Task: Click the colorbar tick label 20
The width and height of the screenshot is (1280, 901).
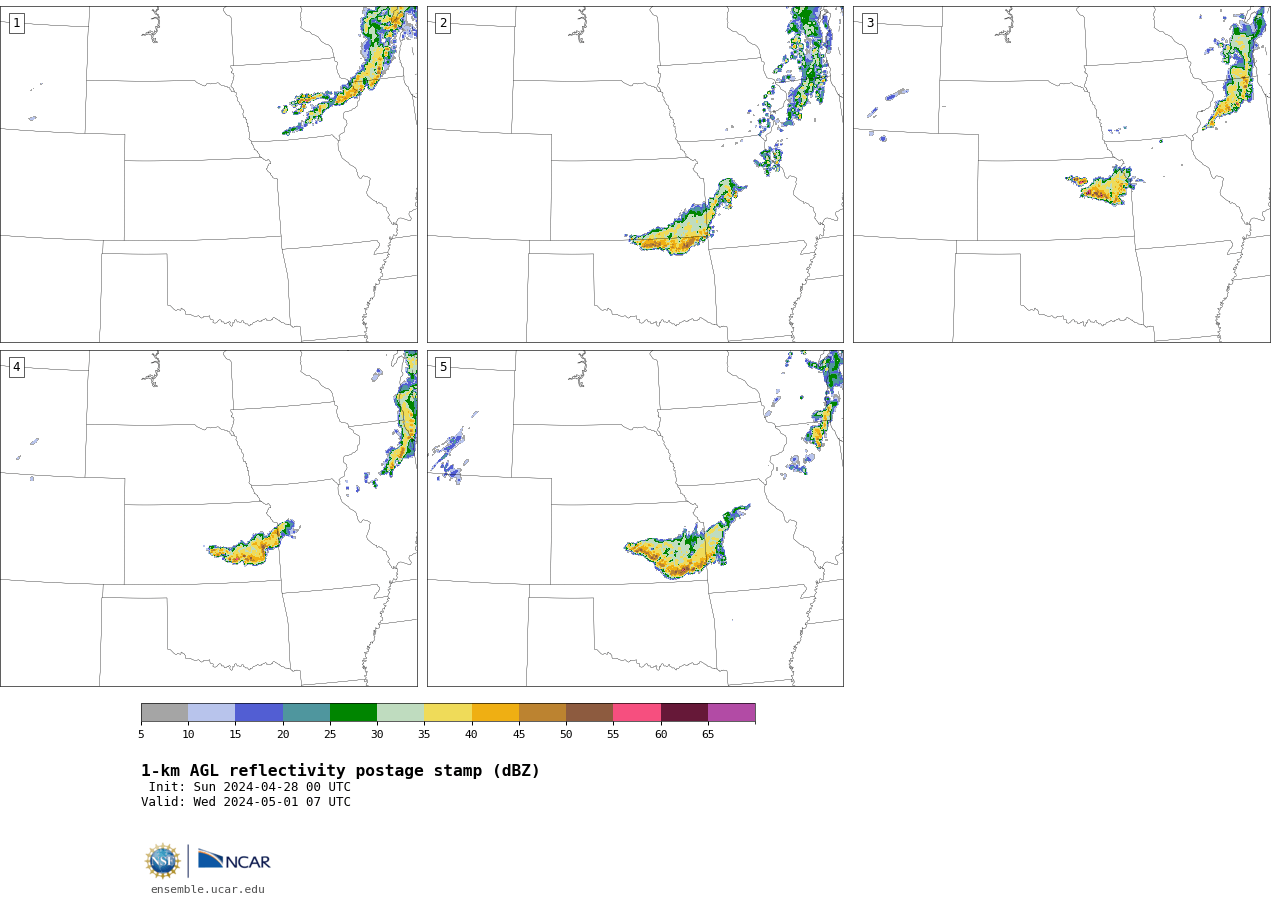Action: 283,735
